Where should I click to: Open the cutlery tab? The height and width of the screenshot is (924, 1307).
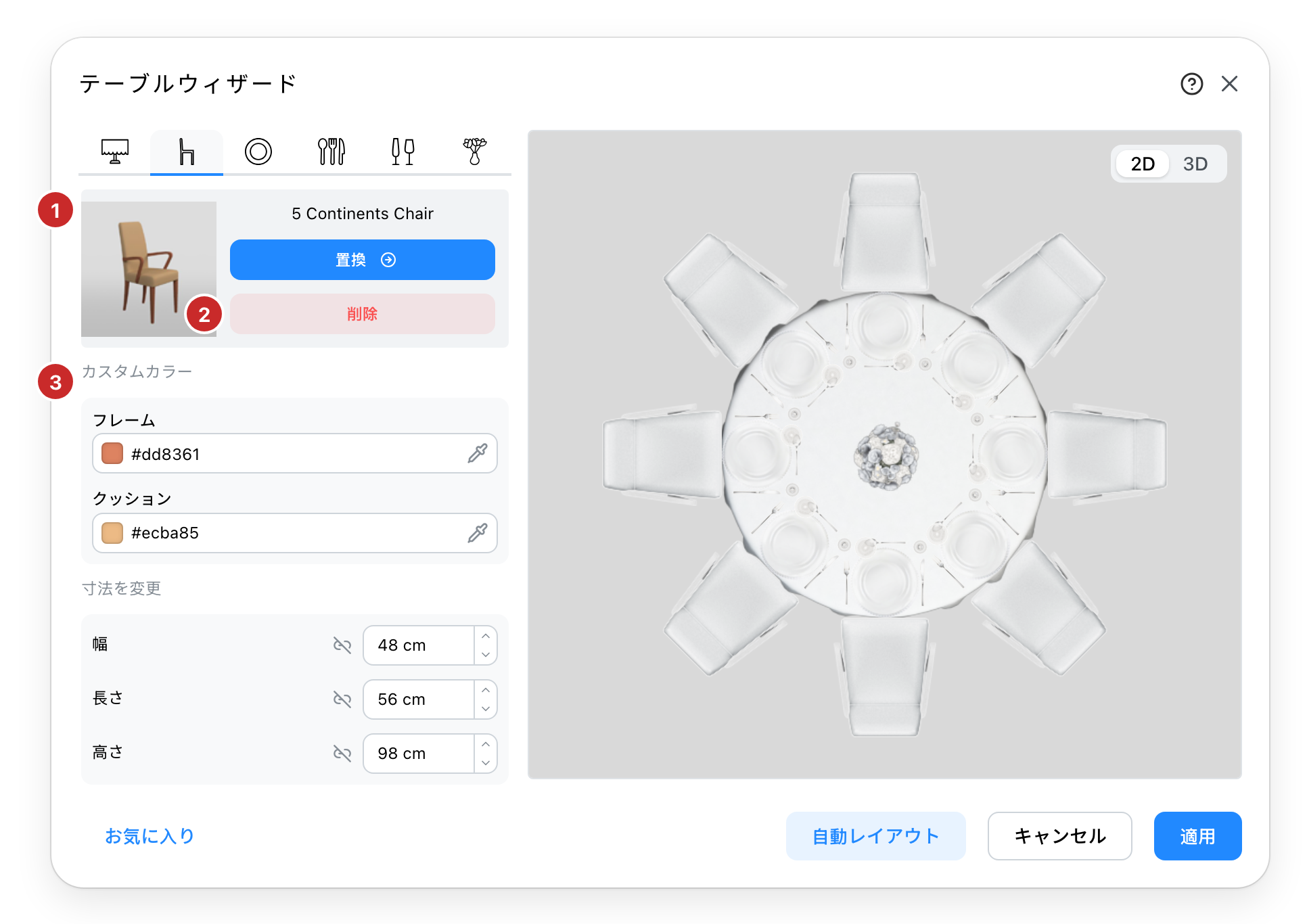[331, 152]
